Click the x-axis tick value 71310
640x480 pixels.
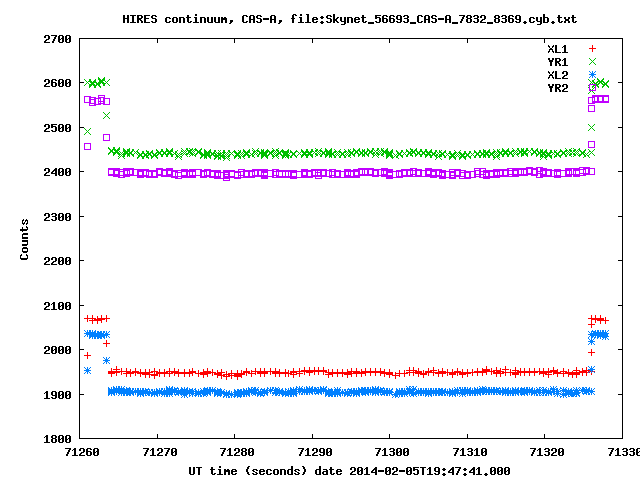[470, 452]
